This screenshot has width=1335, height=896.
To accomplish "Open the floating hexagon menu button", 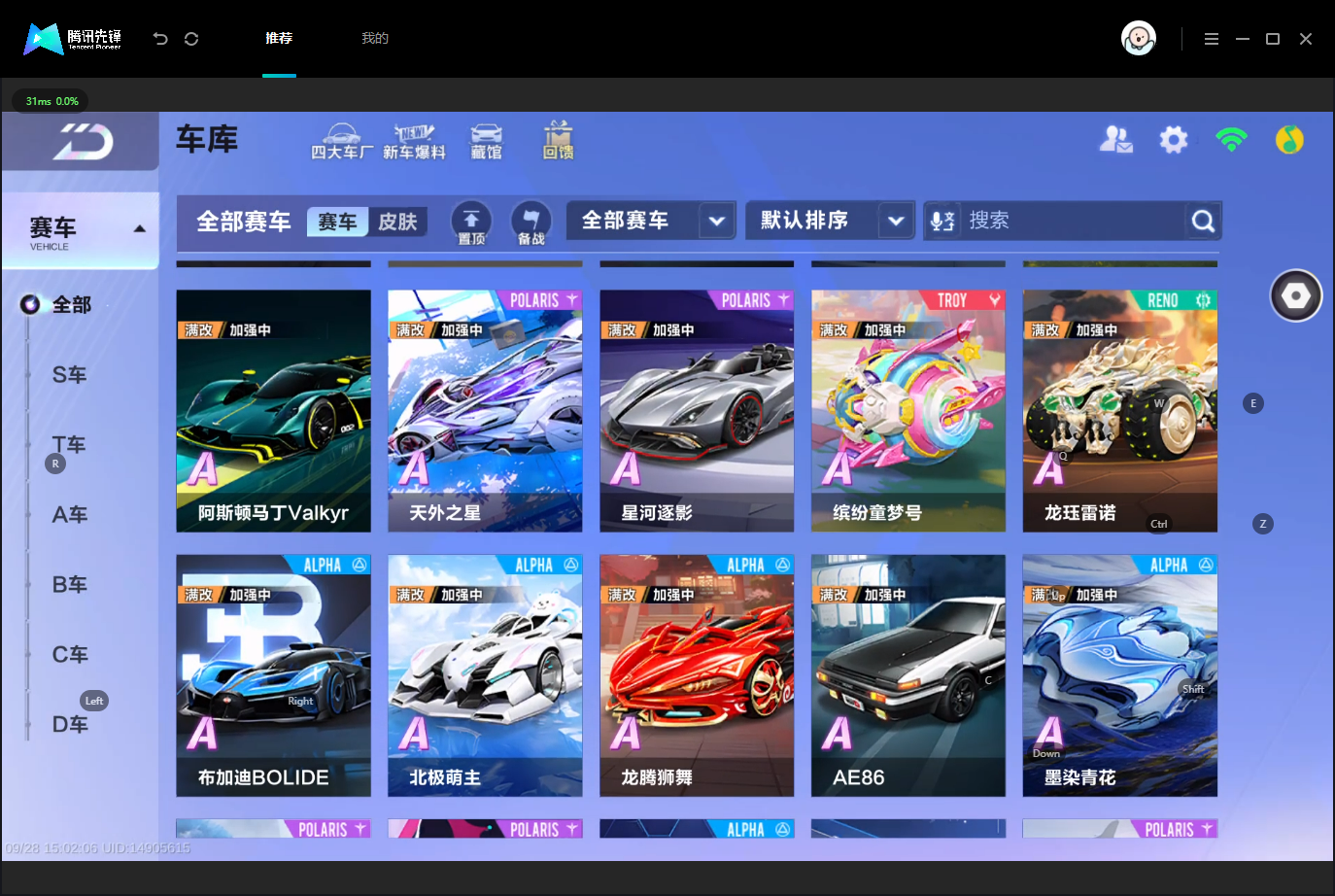I will (1296, 295).
